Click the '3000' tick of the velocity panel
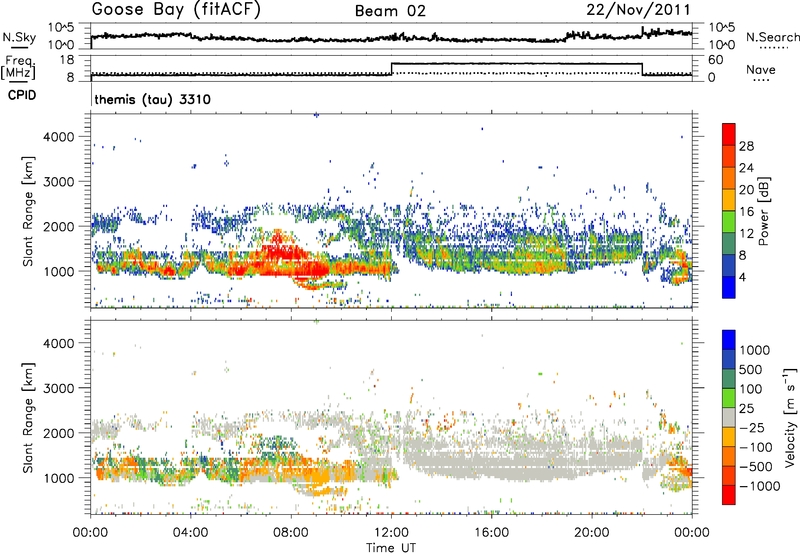 pos(58,388)
